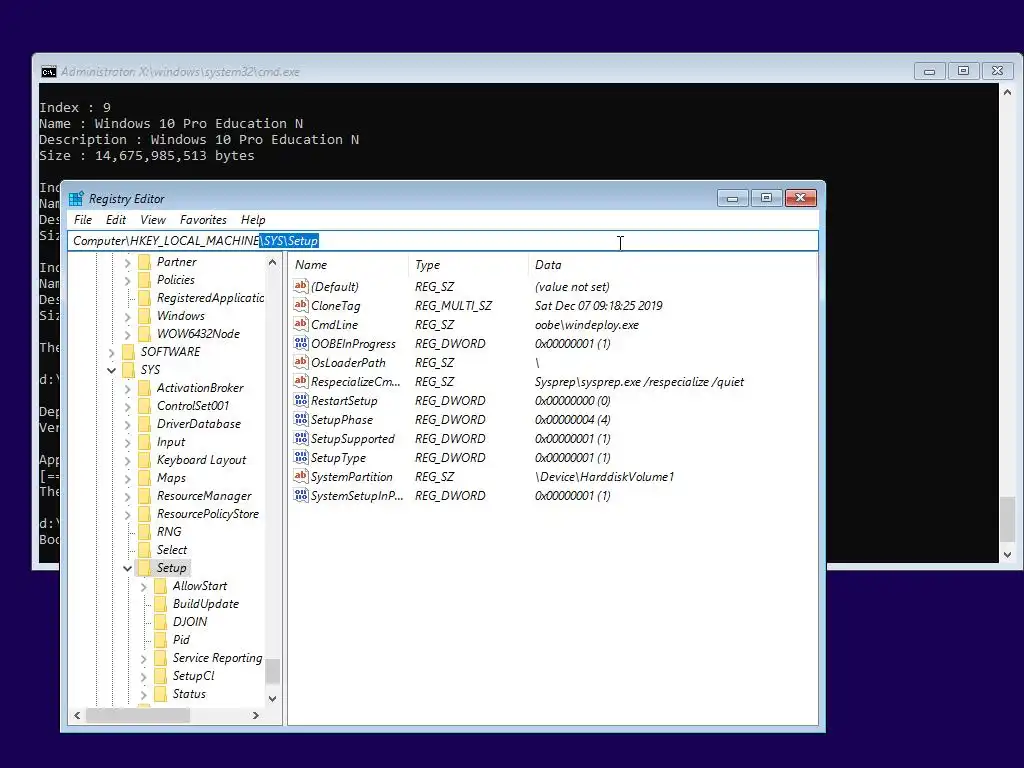The height and width of the screenshot is (768, 1024).
Task: Click the SOFTWARE hive folder icon
Action: point(129,351)
